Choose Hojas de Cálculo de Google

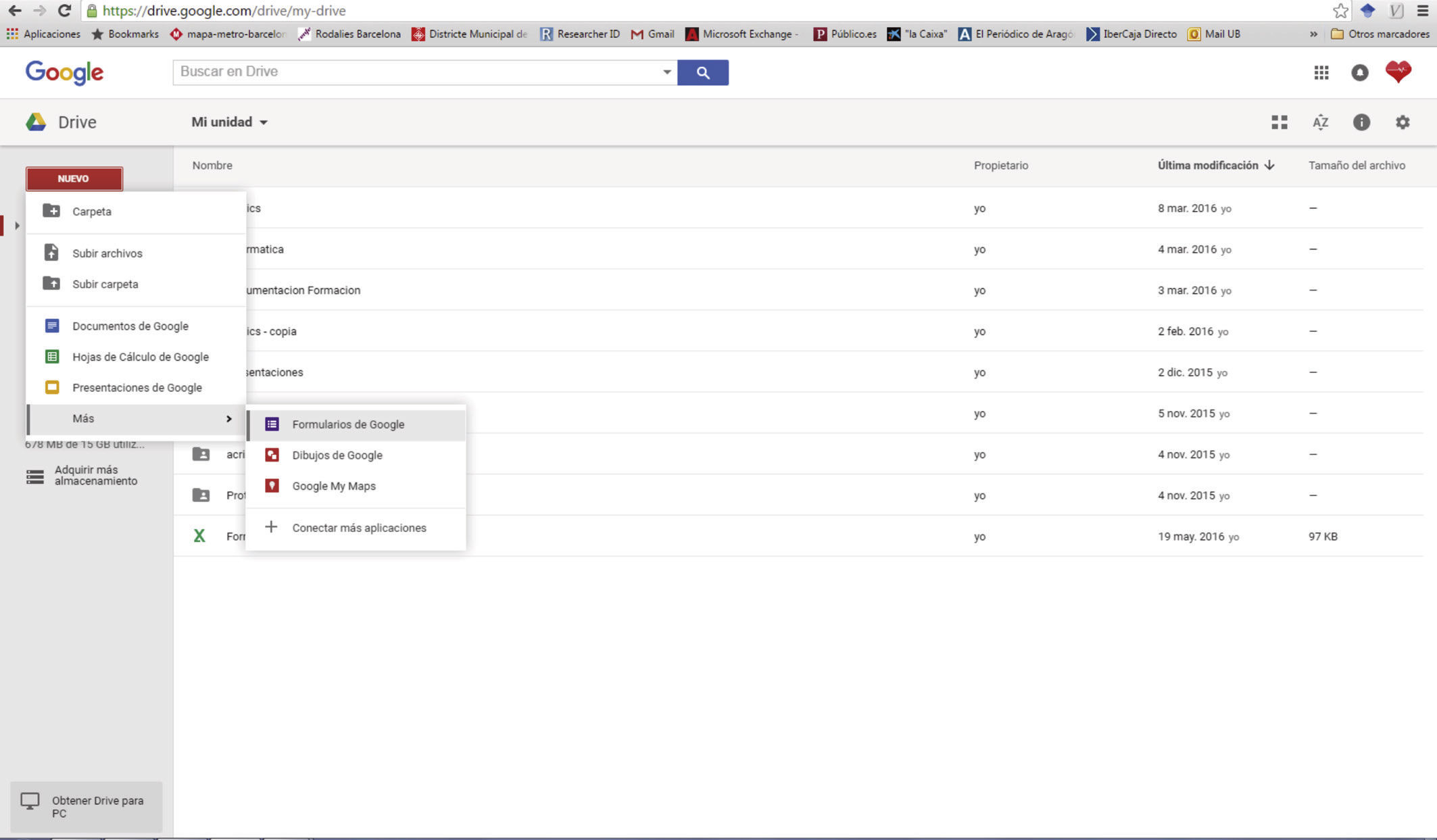coord(140,357)
